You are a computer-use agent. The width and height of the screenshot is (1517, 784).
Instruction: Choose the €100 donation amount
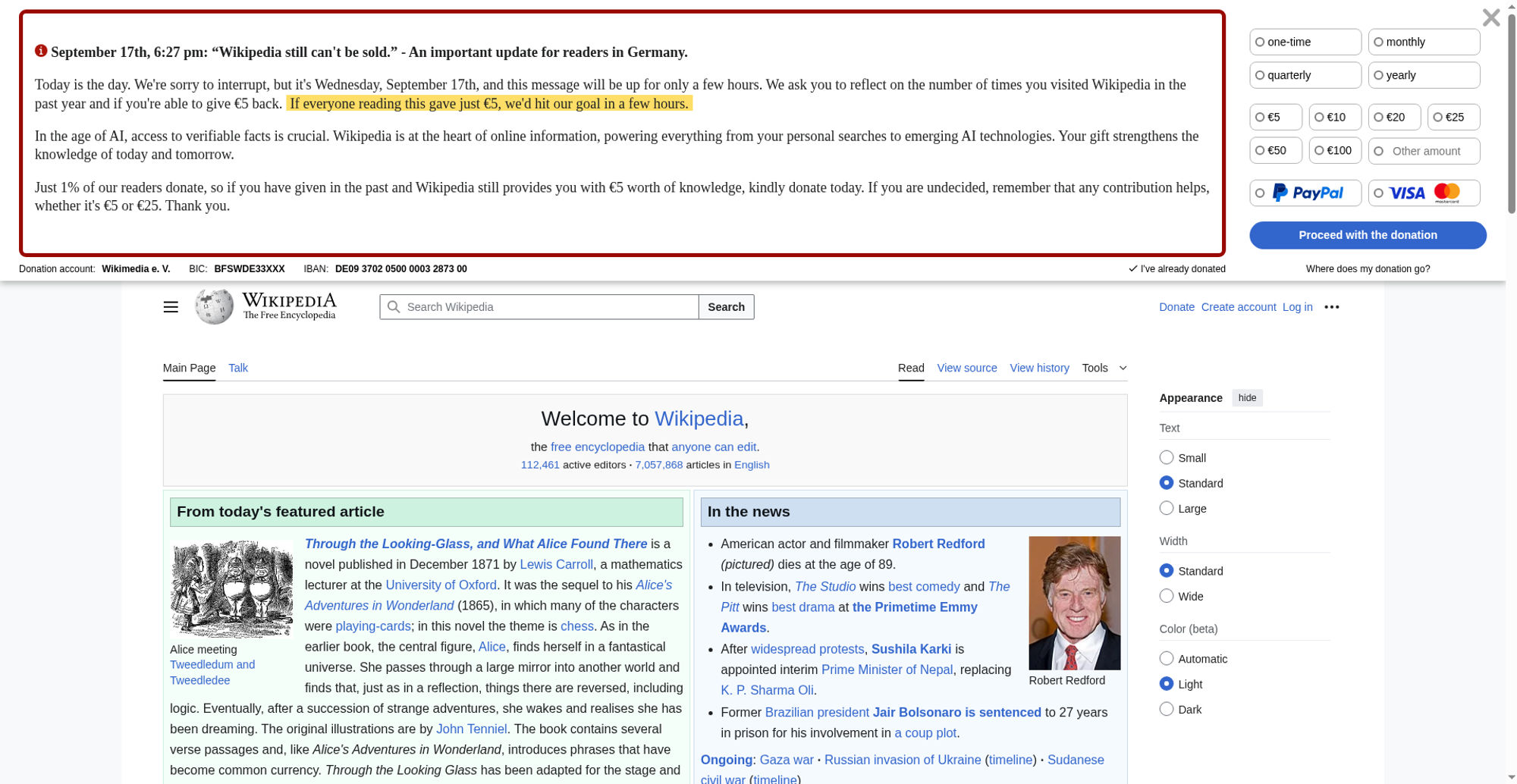[x=1335, y=150]
